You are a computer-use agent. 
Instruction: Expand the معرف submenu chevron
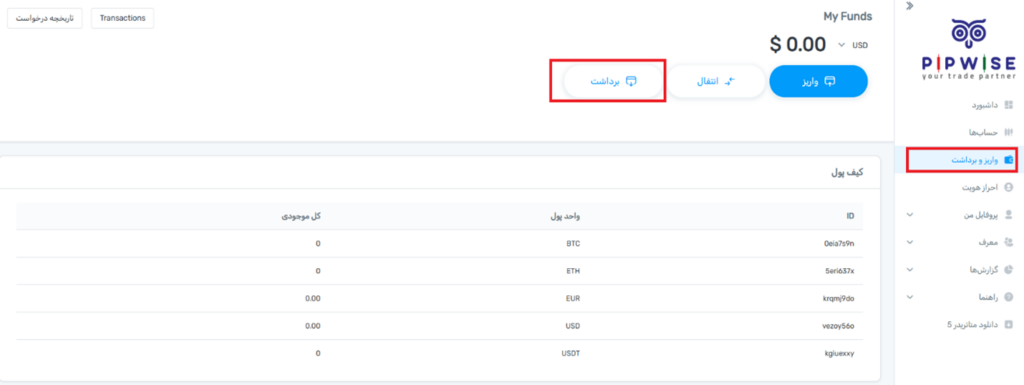coord(910,242)
